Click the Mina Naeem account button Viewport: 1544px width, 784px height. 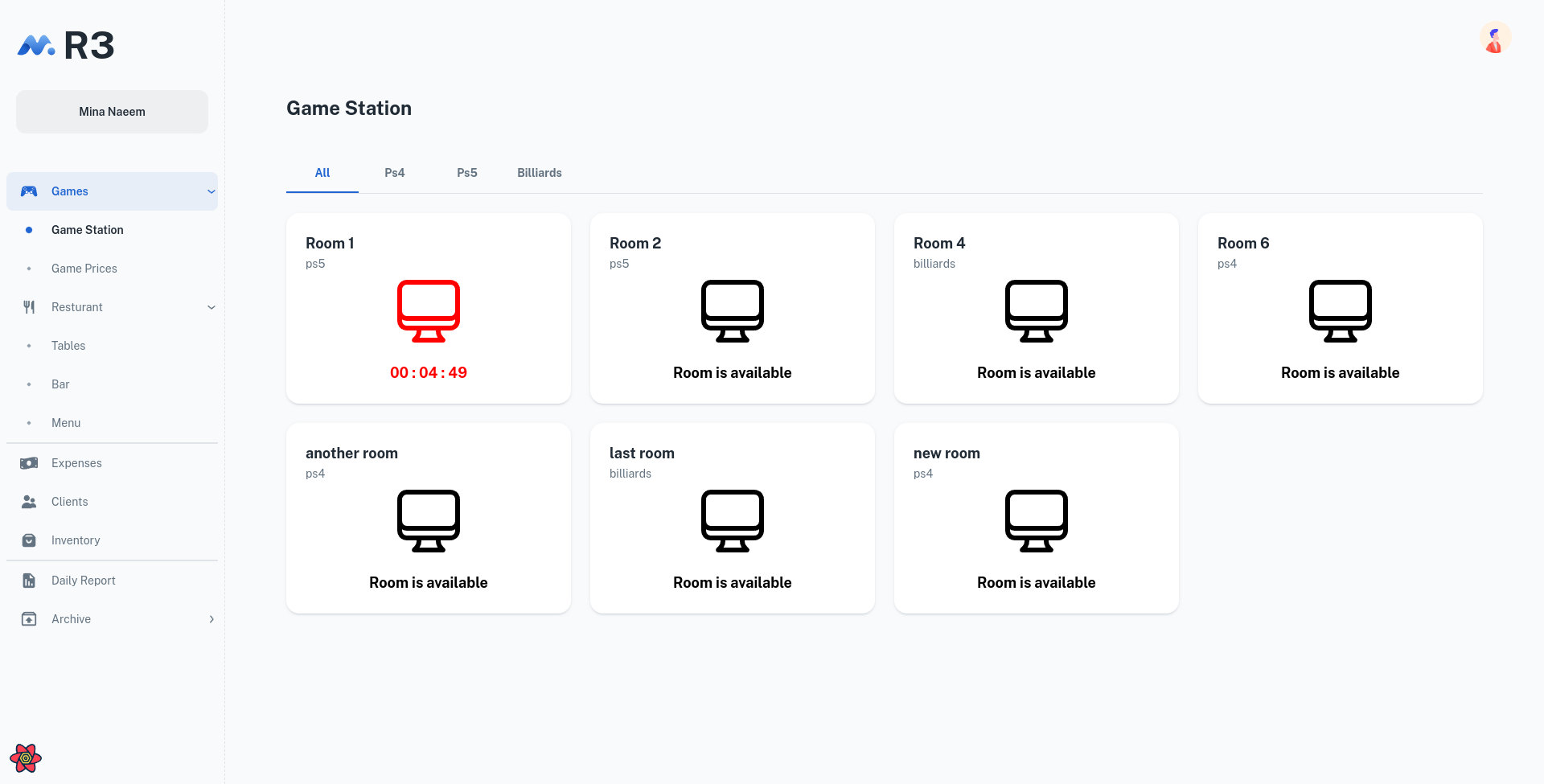(112, 112)
